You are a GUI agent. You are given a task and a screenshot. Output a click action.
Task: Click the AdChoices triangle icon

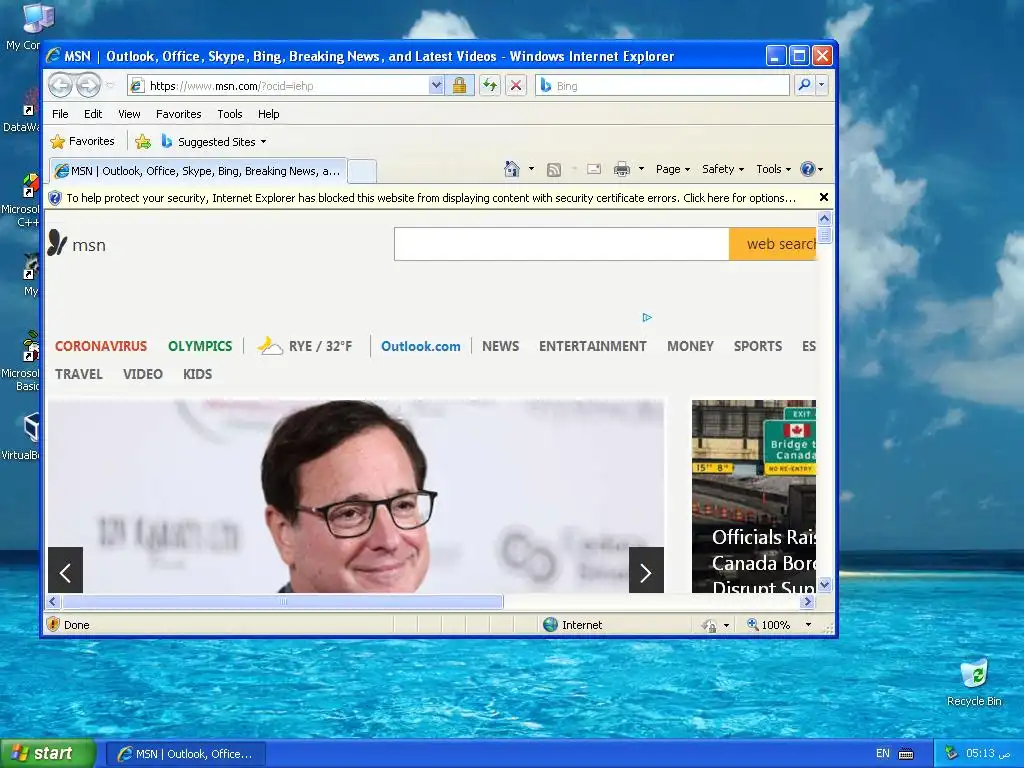pos(647,317)
